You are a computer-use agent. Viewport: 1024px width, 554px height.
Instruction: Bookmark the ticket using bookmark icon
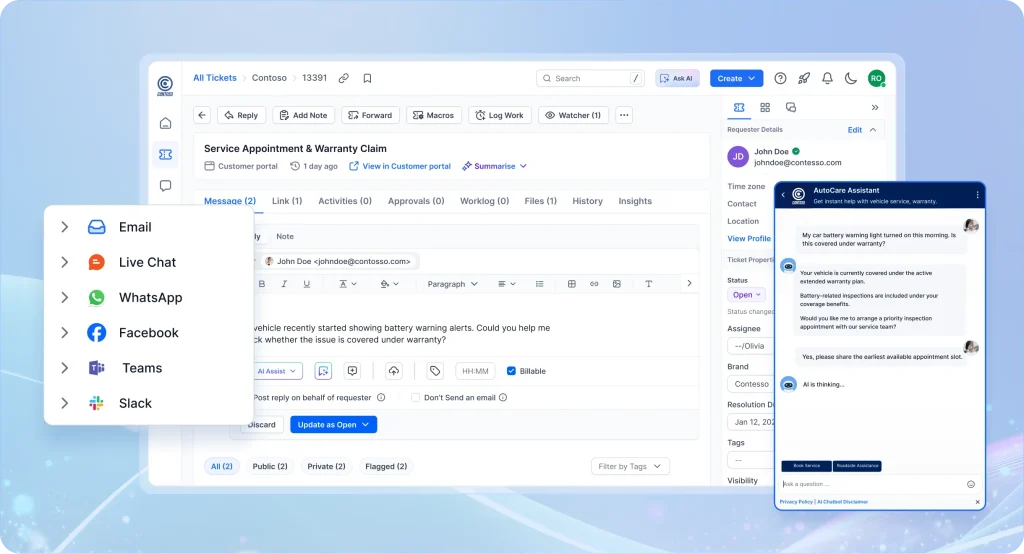pos(367,78)
